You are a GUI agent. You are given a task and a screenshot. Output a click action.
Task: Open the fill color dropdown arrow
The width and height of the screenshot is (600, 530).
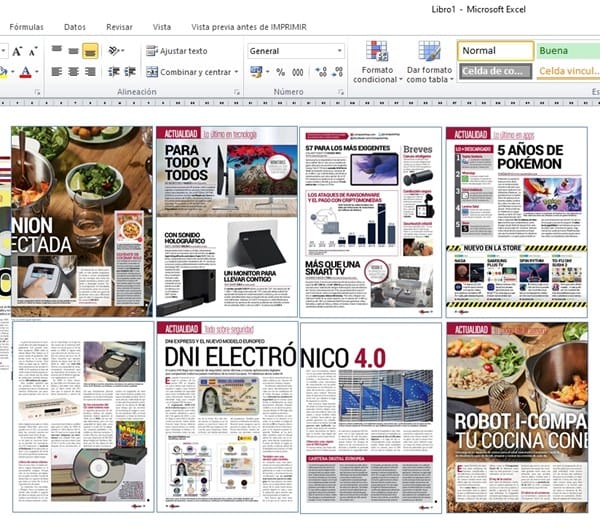pyautogui.click(x=13, y=72)
